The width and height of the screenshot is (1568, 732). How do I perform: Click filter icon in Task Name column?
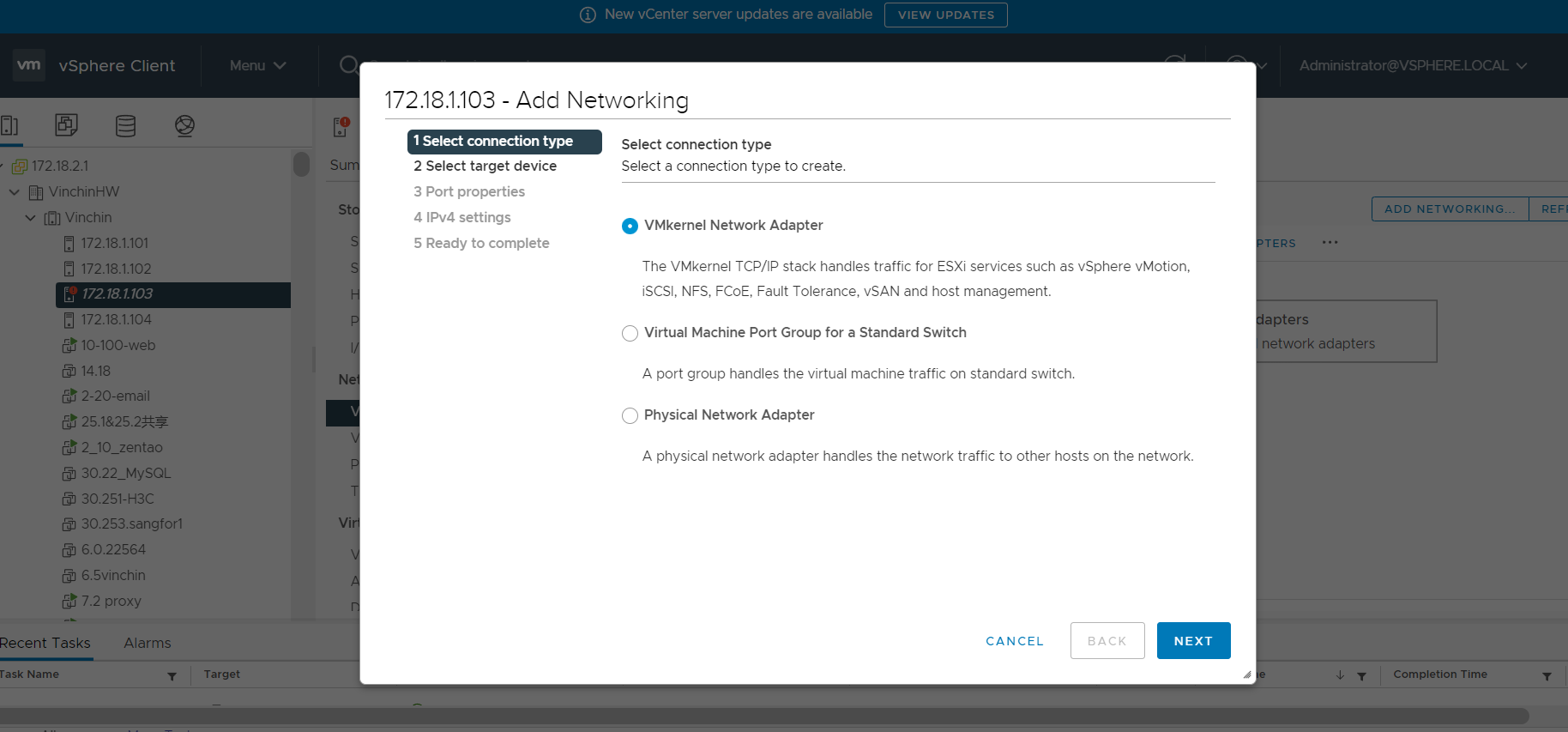(x=172, y=676)
